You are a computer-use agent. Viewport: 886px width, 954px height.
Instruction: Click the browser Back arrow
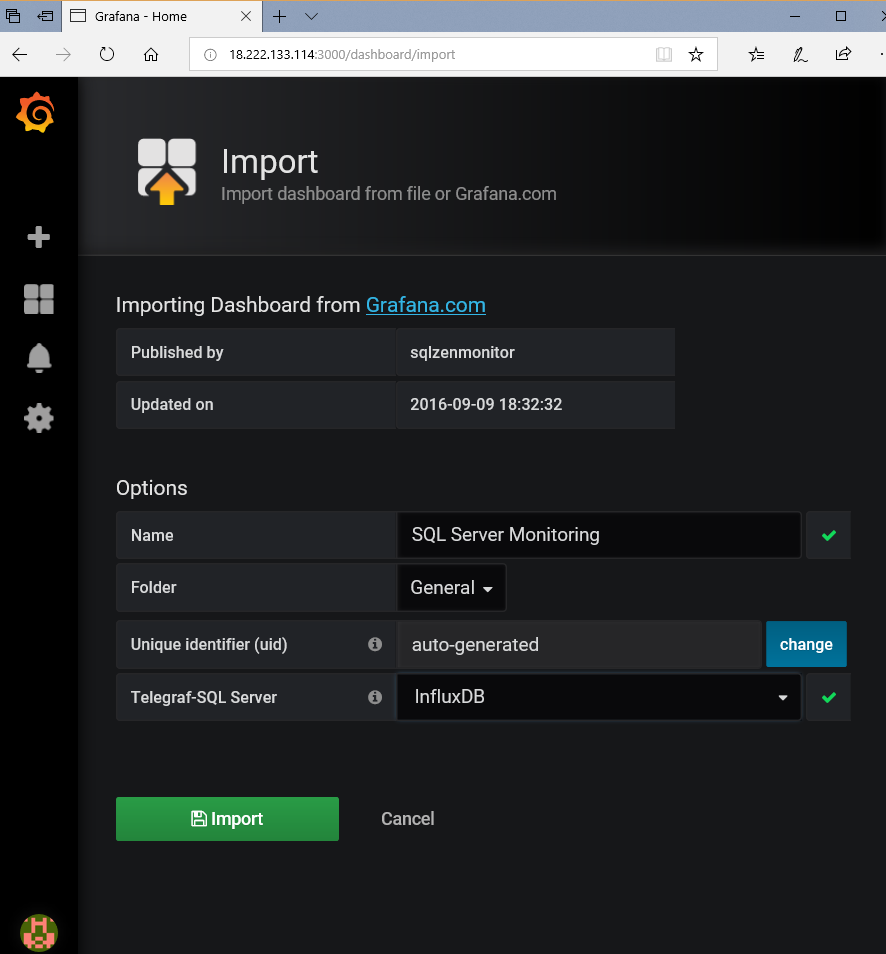pos(19,55)
